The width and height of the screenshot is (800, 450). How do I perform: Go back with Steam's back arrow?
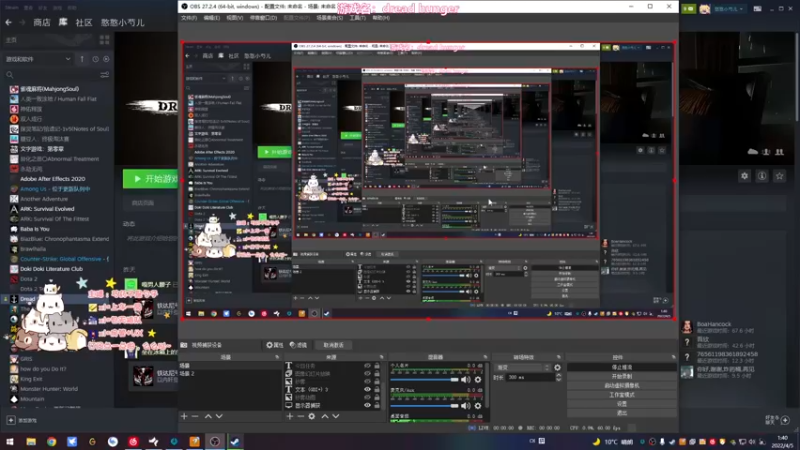pos(9,22)
